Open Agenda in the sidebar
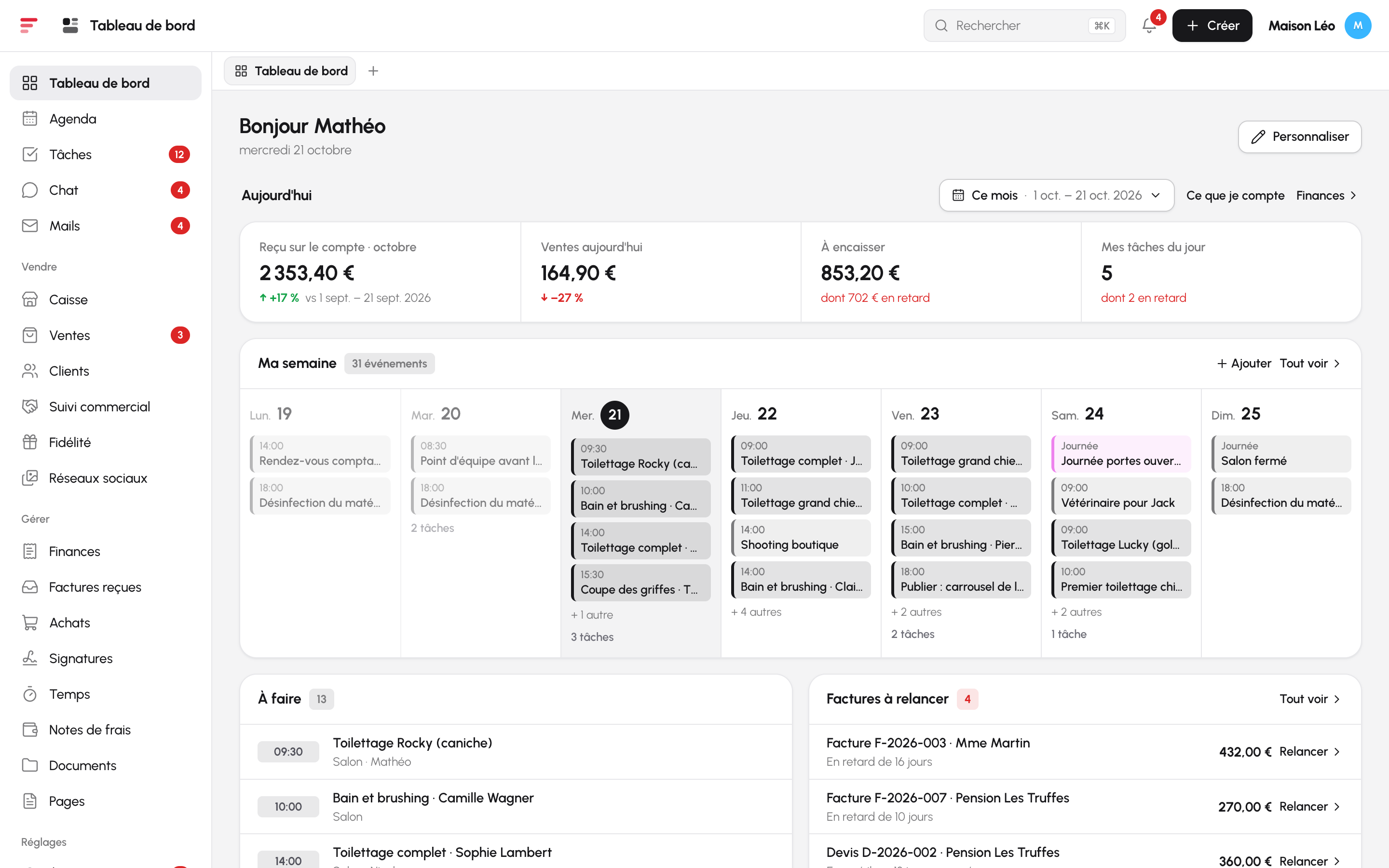 coord(106,119)
